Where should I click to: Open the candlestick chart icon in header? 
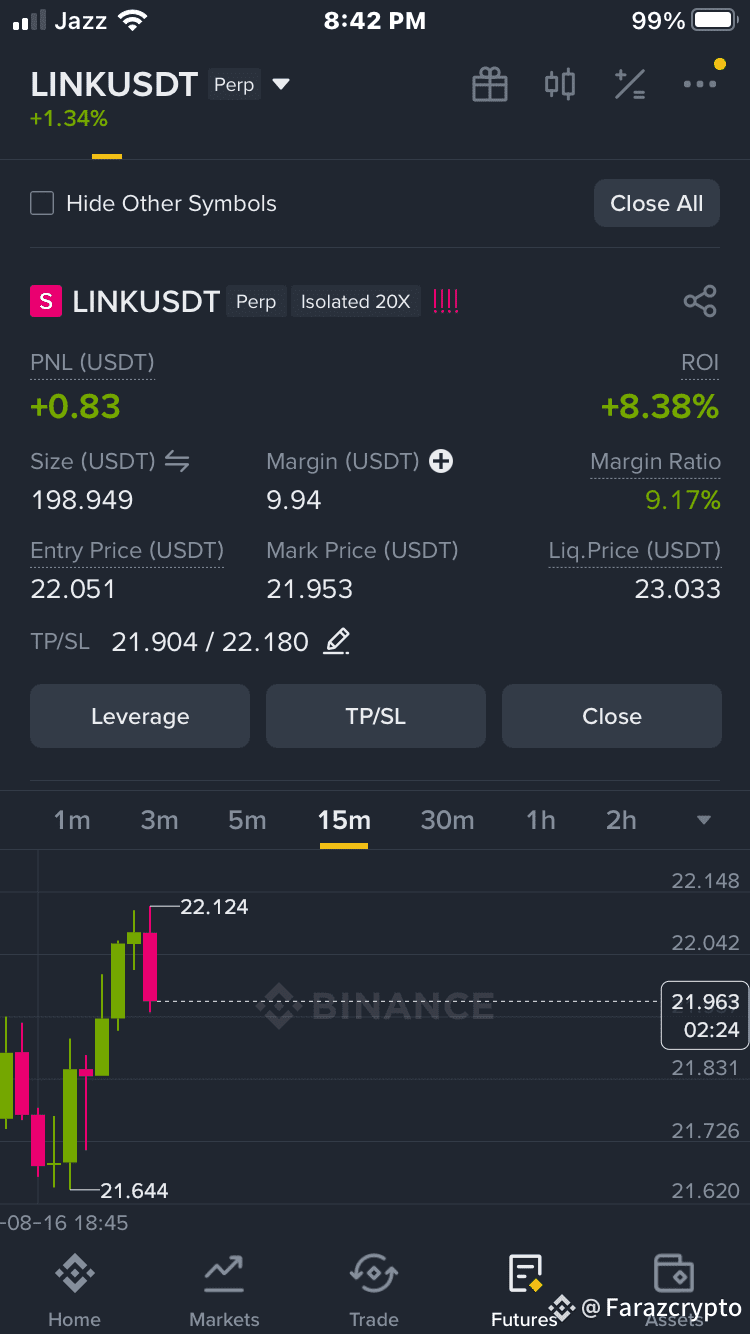point(560,84)
